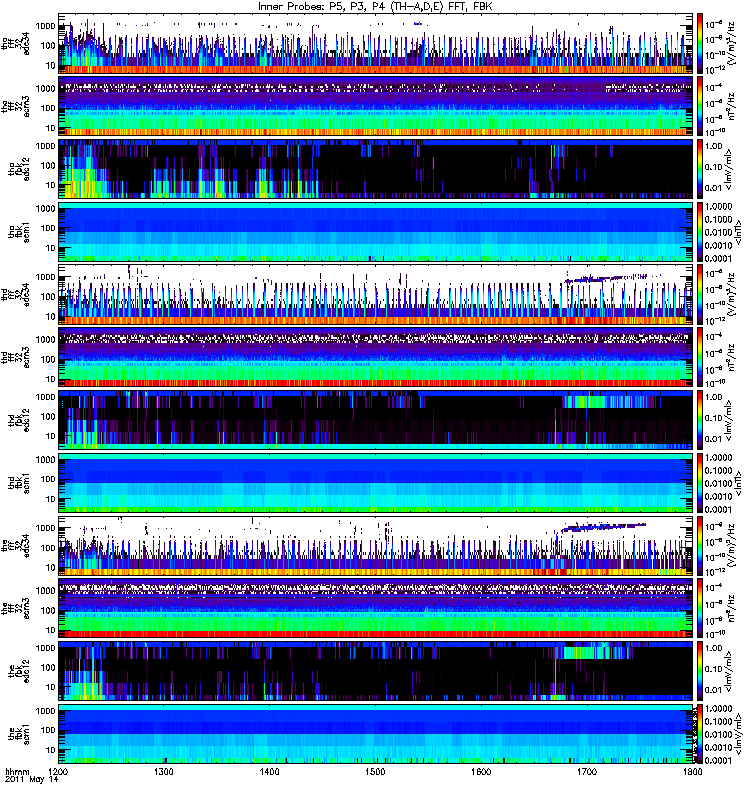Select the 'thd fff 32 edc34' y-axis label
Image resolution: width=750 pixels, height=800 pixels.
point(15,295)
